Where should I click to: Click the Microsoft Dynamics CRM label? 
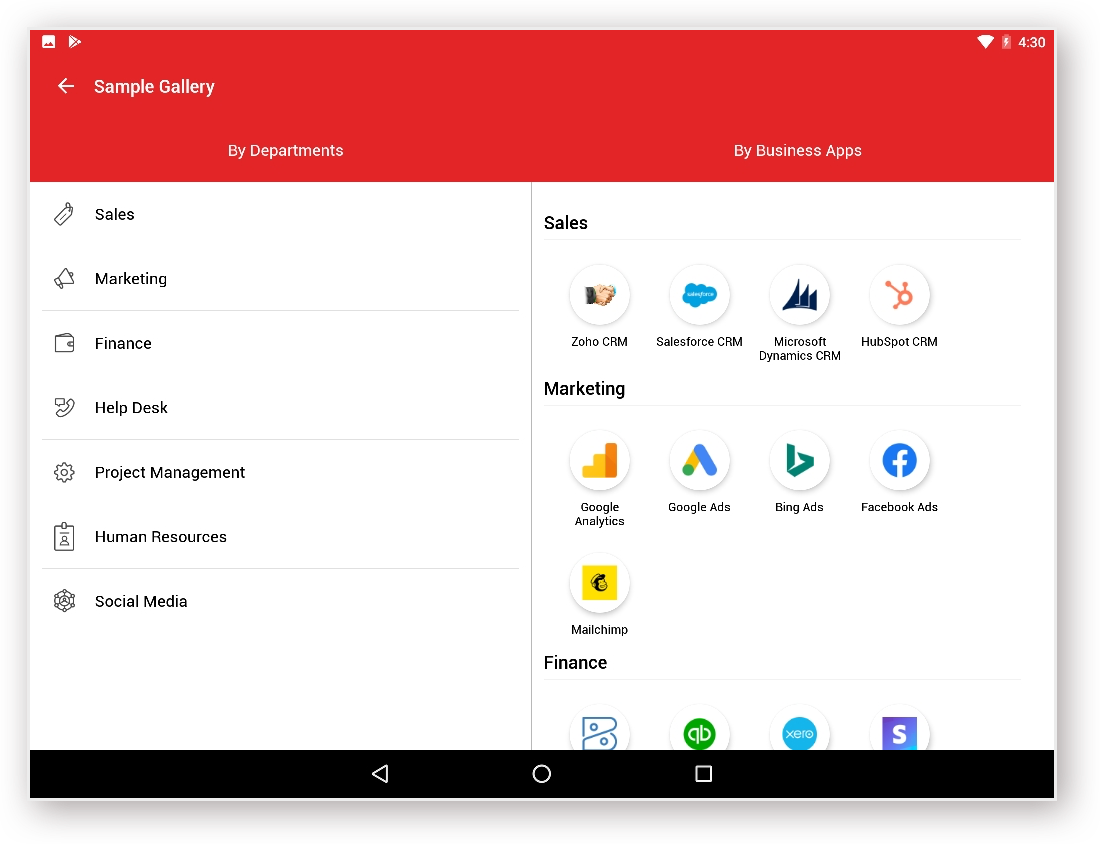tap(800, 349)
